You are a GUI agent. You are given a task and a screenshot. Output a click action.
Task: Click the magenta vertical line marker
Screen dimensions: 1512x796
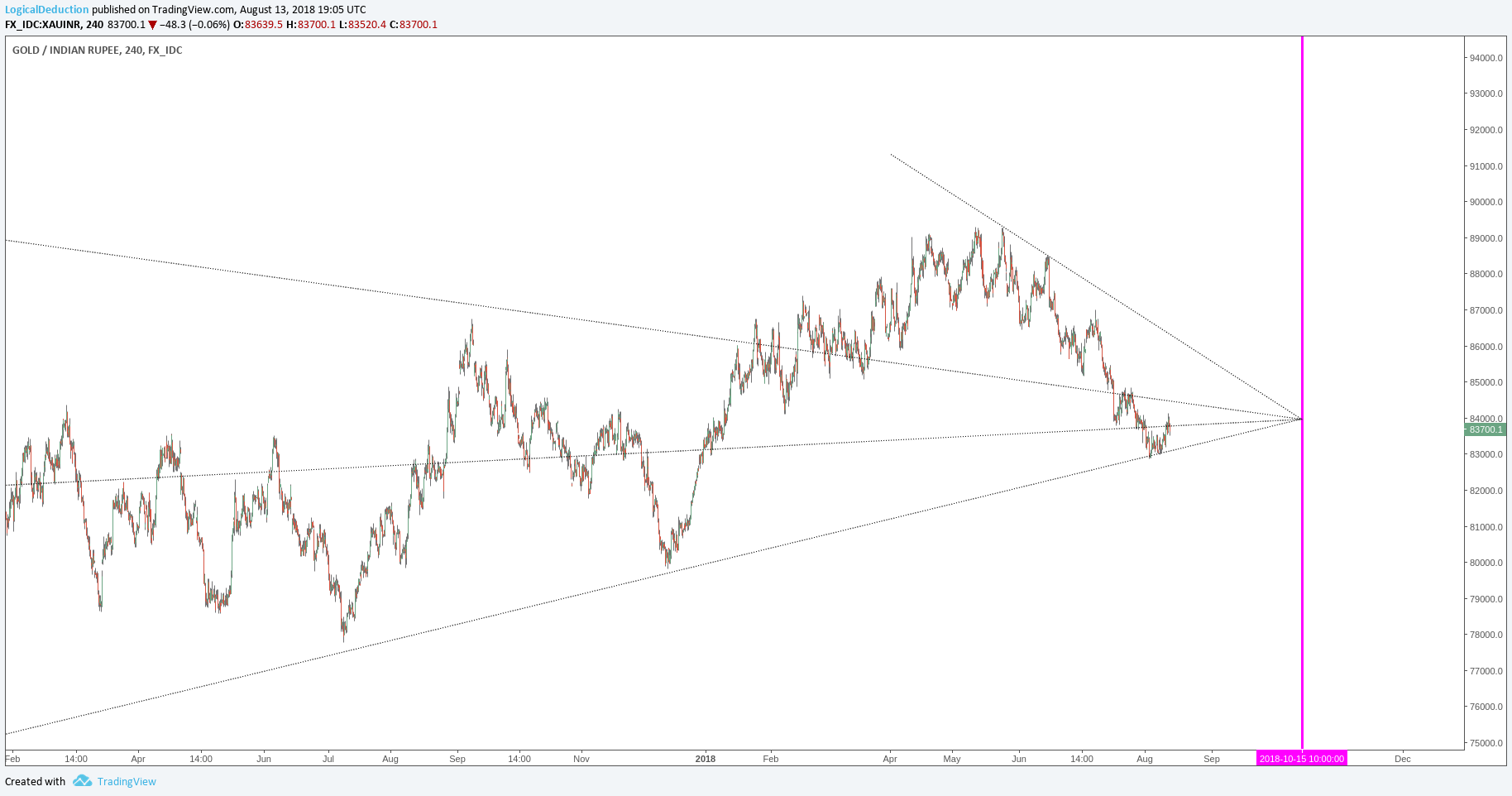point(1302,393)
